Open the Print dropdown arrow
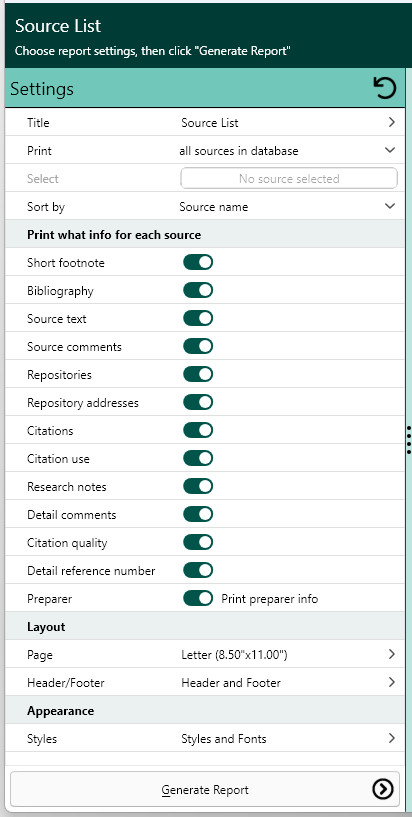Screen dimensions: 412x817 390,150
